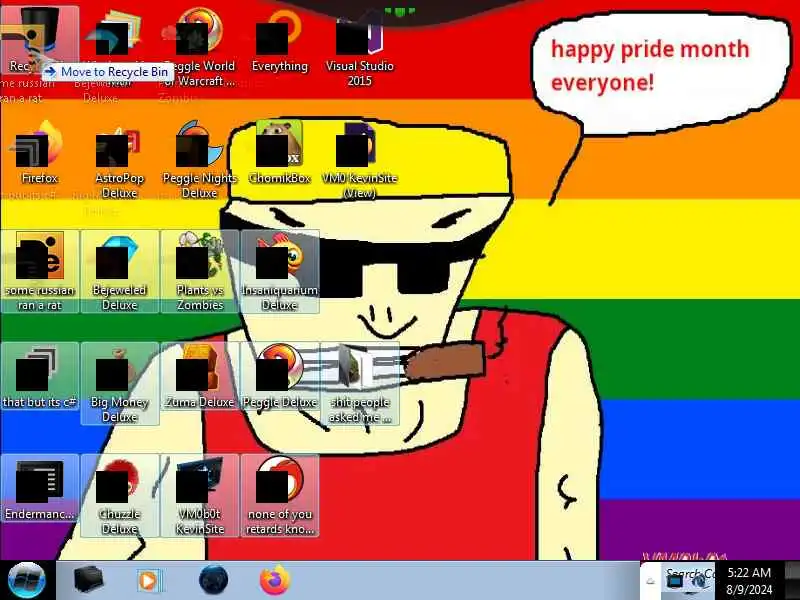Launch Windows Media Player from the taskbar

[149, 581]
